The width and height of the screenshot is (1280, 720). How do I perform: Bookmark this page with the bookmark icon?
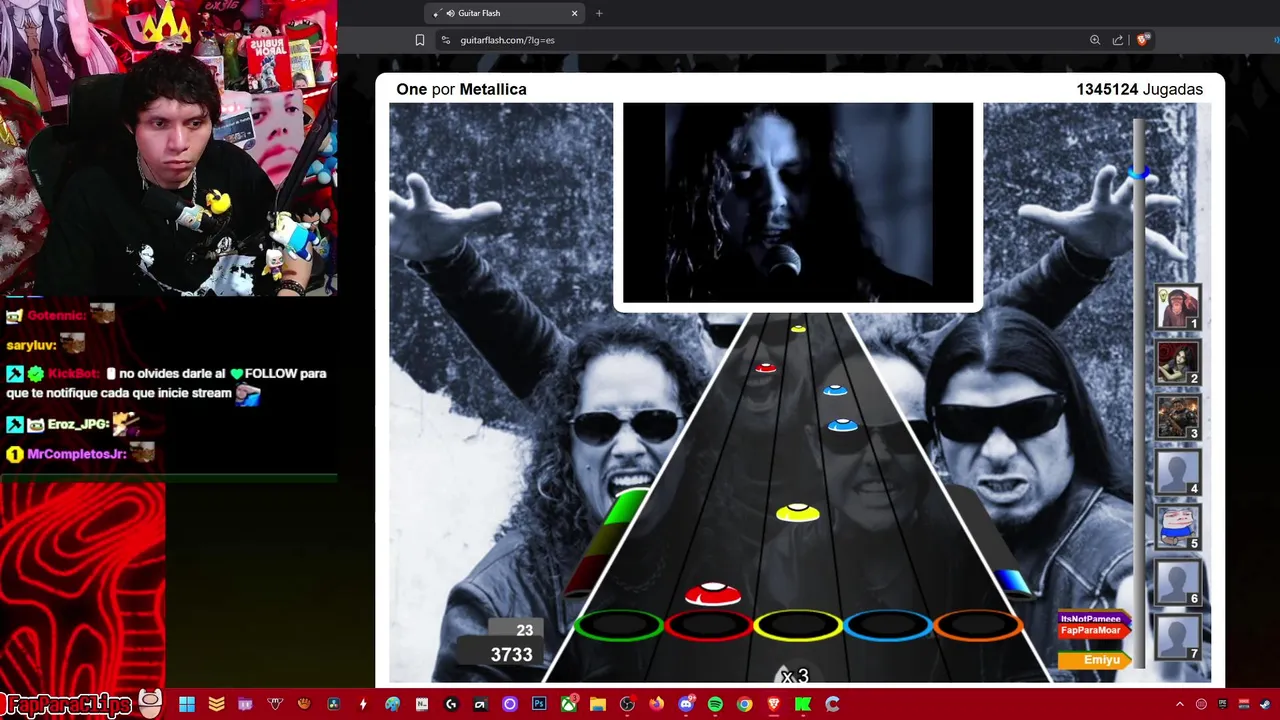pos(420,40)
